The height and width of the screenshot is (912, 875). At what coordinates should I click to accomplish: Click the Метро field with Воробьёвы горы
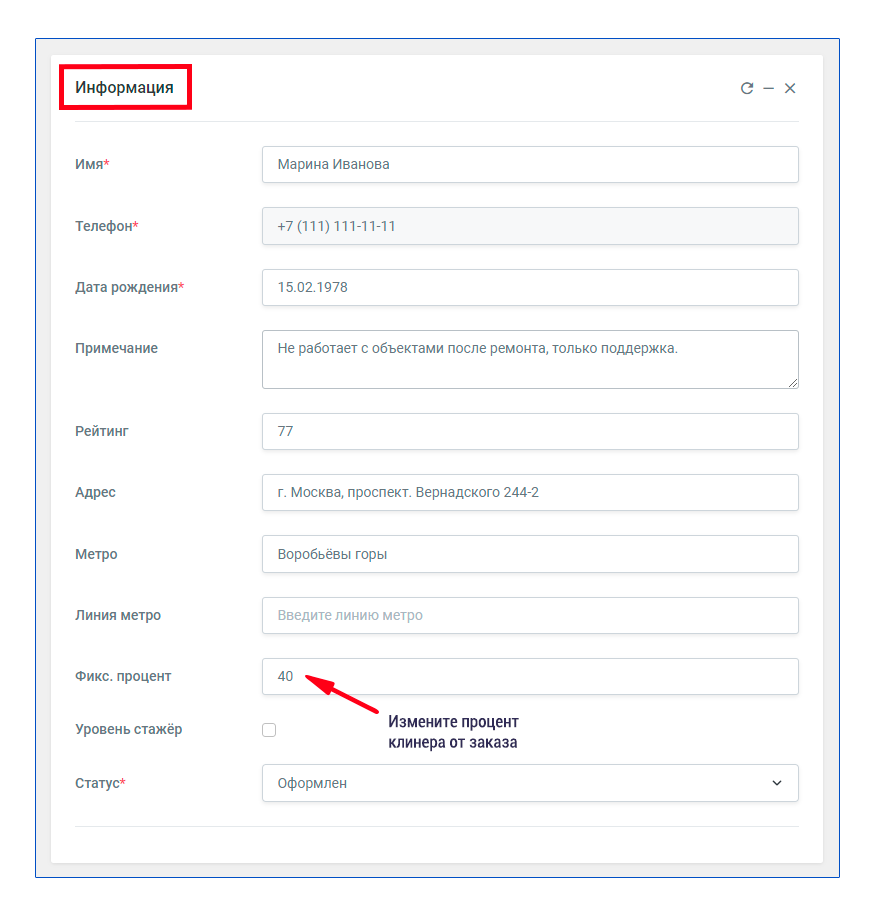(530, 554)
